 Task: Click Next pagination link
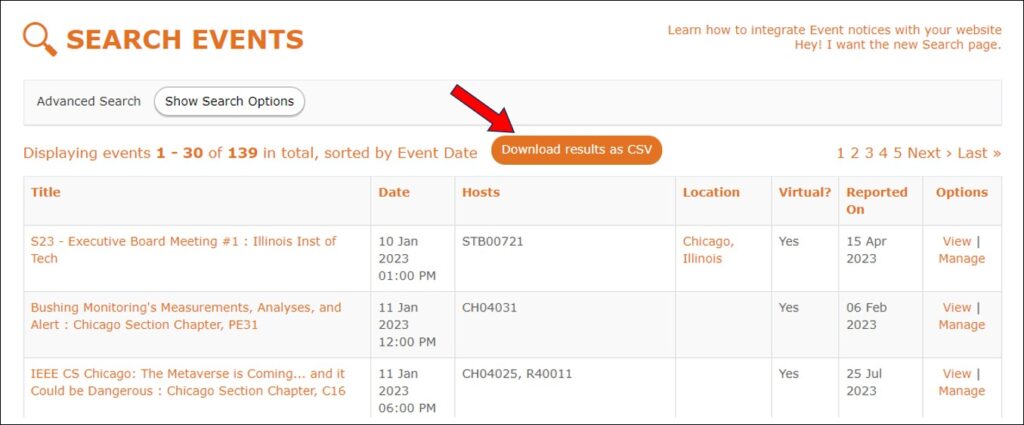point(929,153)
